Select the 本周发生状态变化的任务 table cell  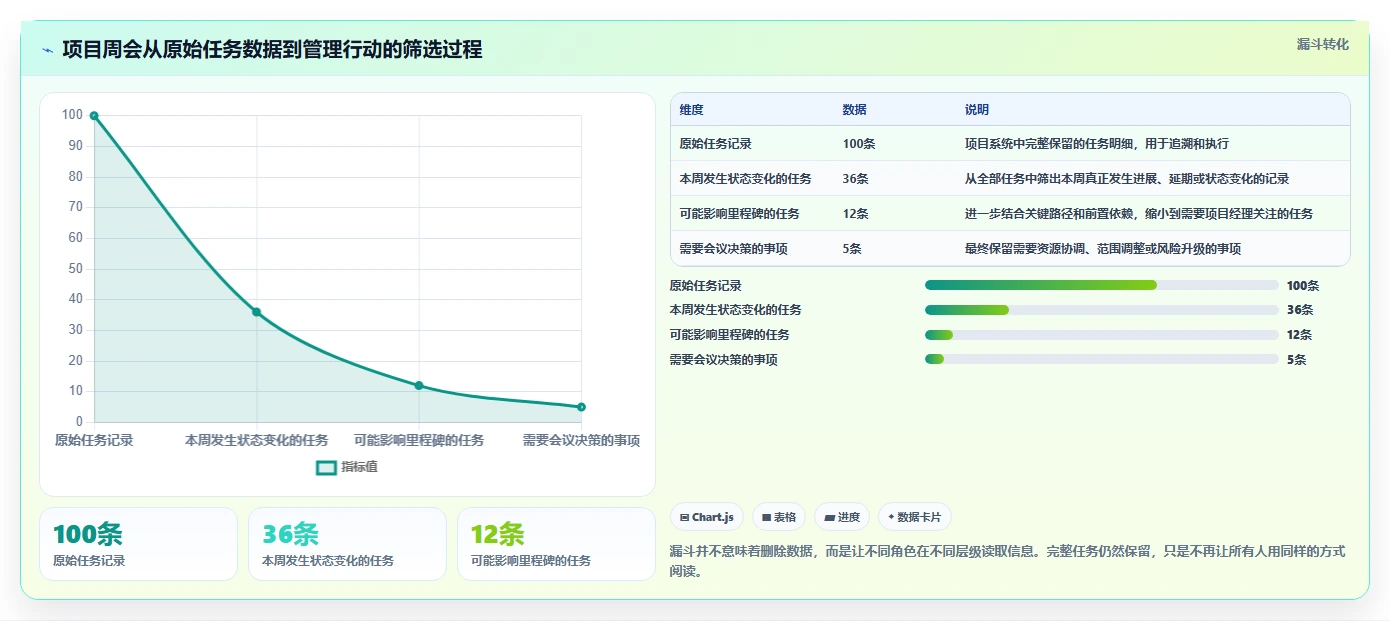(x=745, y=179)
